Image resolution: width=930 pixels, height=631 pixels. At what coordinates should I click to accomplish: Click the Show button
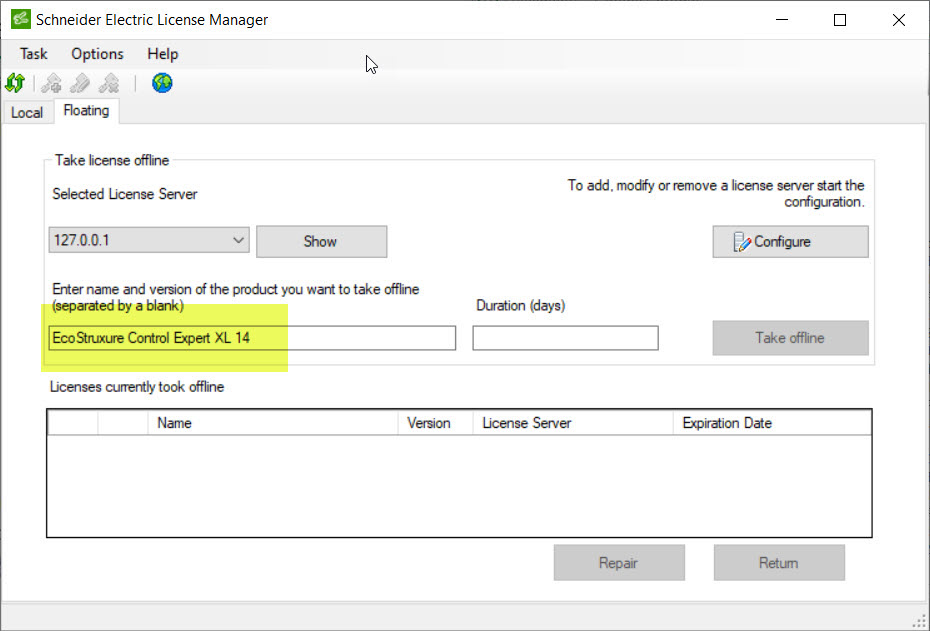(x=321, y=241)
